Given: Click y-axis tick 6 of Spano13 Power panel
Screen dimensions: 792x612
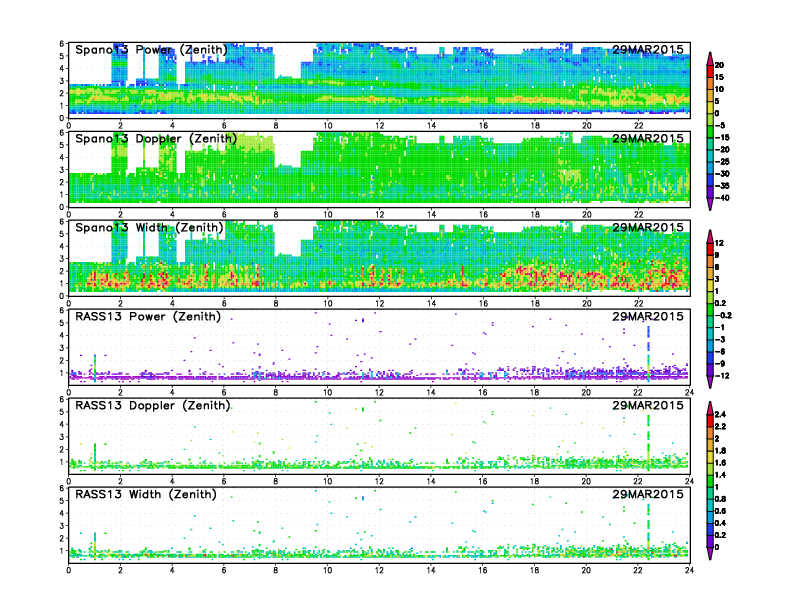Looking at the screenshot, I should point(62,44).
